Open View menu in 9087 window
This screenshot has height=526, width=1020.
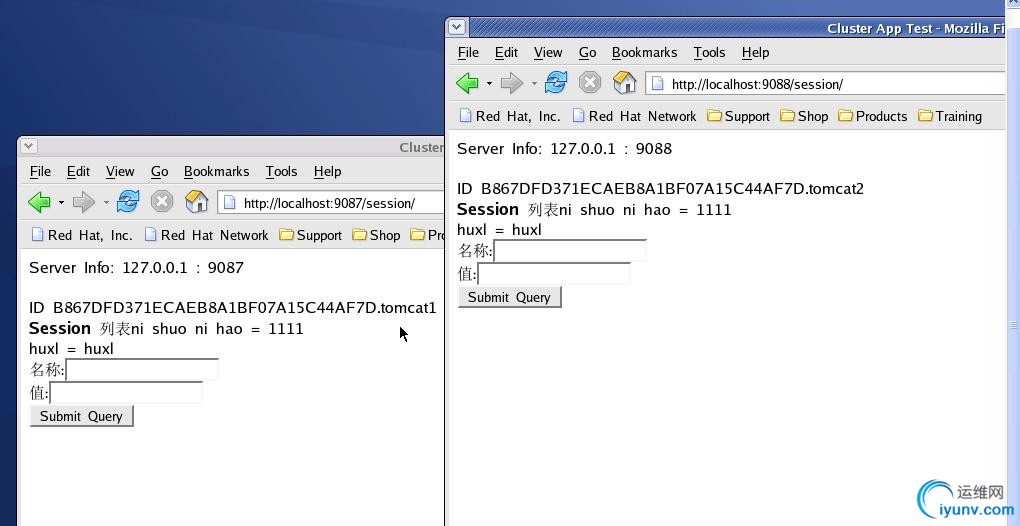click(120, 172)
